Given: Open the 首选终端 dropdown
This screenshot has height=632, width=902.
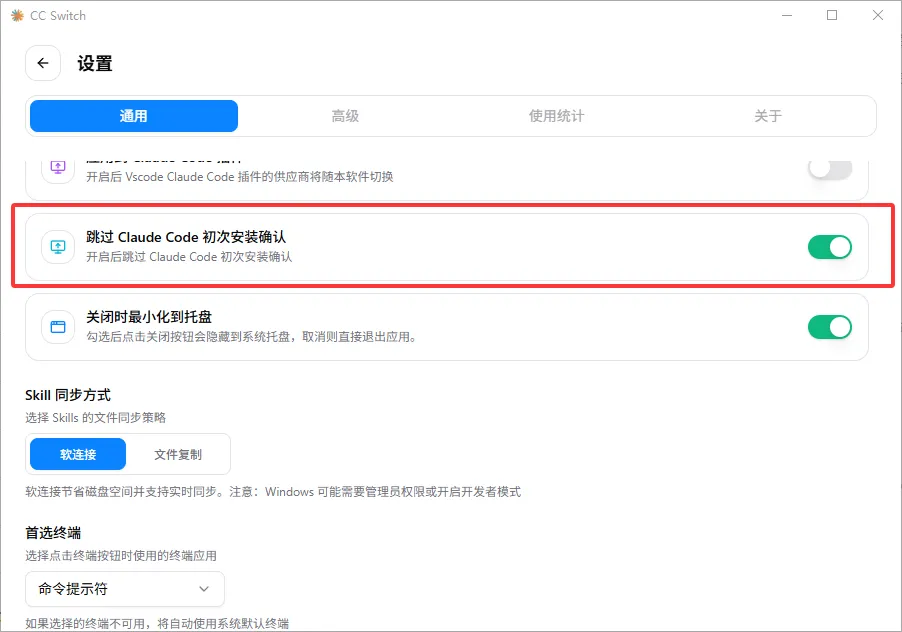Looking at the screenshot, I should (124, 589).
